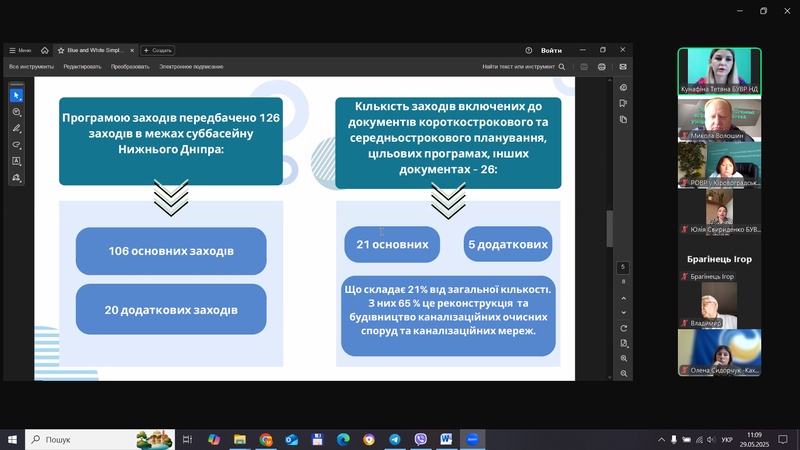Open Microsoft Edge from taskbar

click(x=343, y=439)
